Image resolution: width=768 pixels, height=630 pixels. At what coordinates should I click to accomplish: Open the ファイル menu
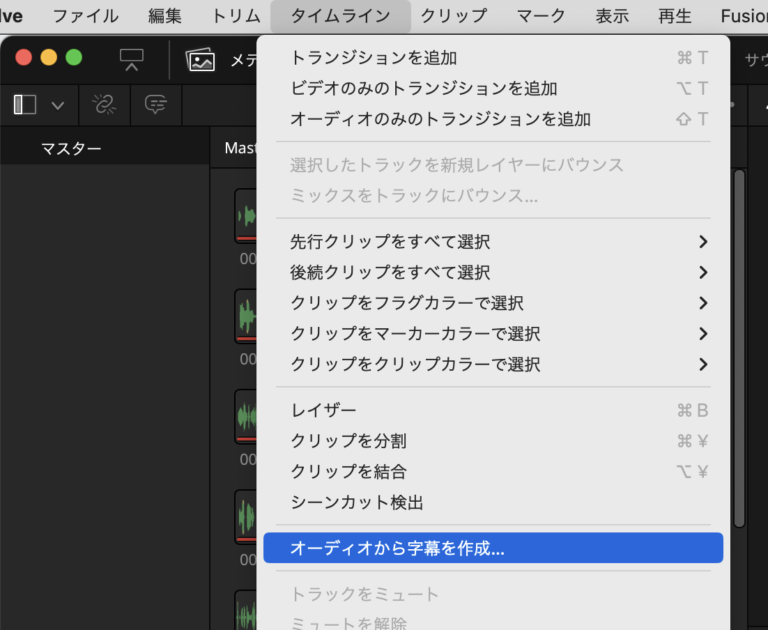85,16
